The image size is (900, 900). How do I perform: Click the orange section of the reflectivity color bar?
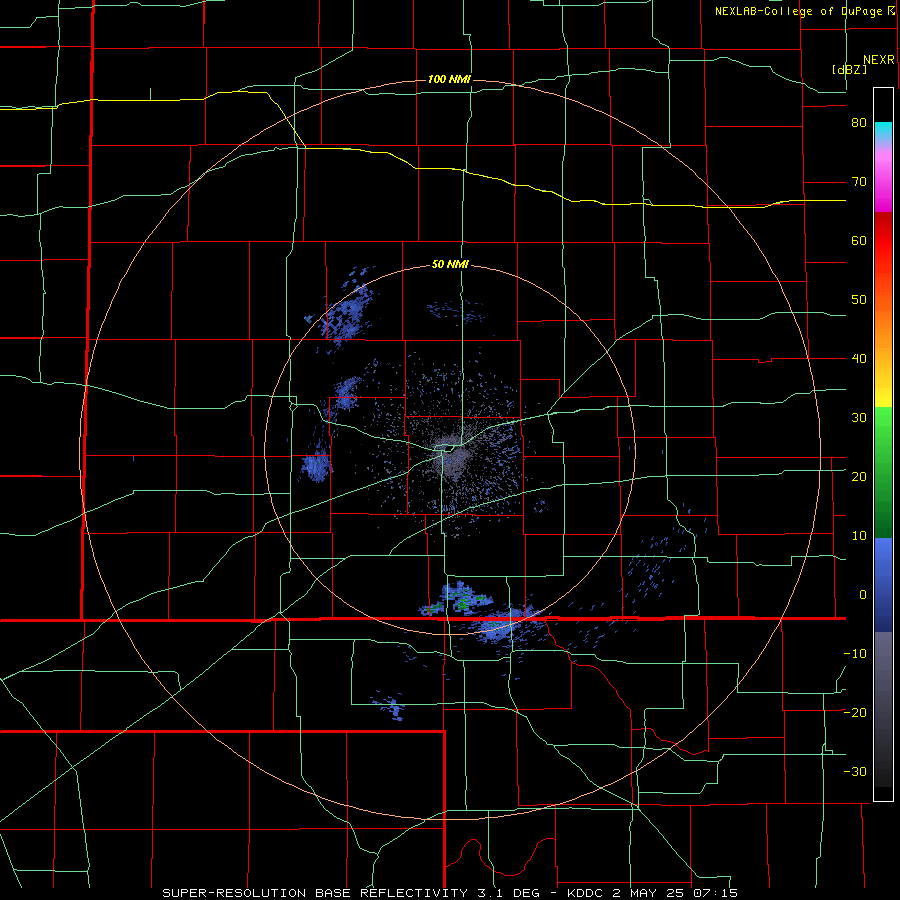883,324
